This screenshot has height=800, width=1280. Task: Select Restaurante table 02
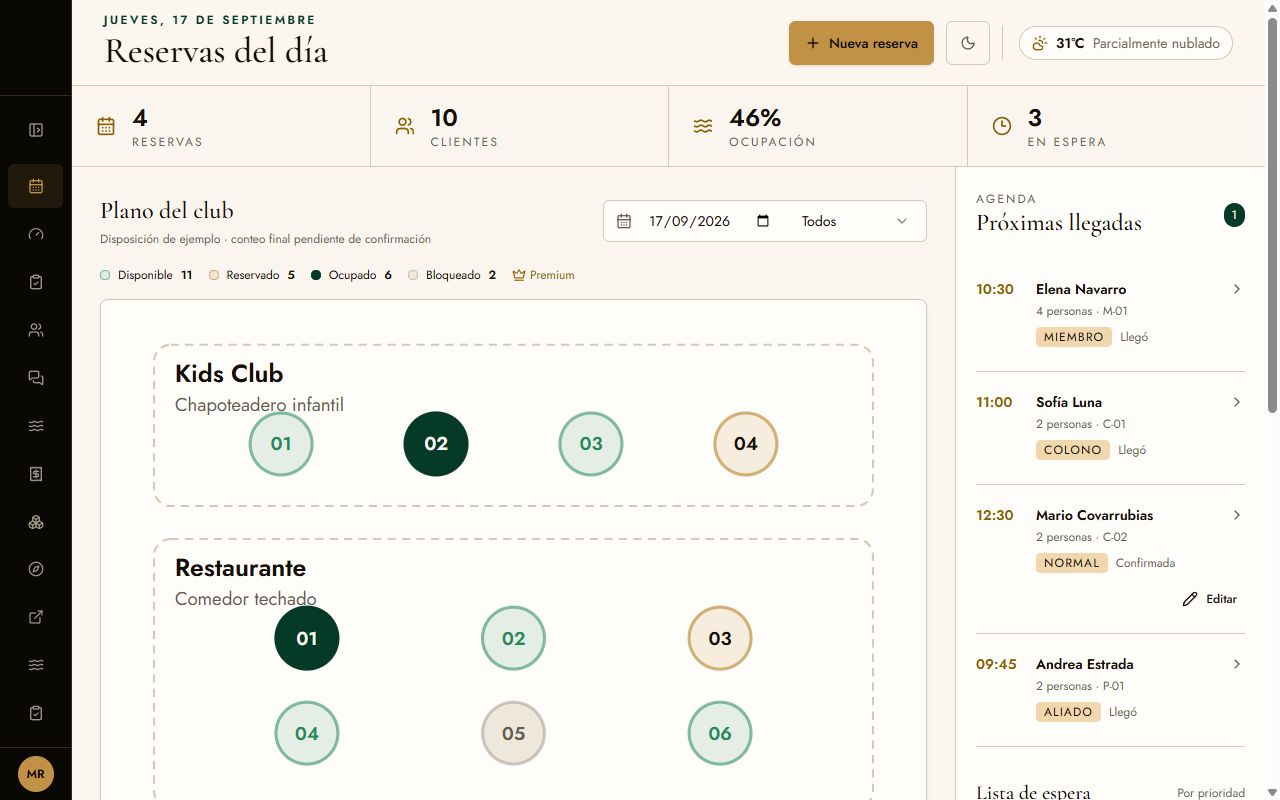click(514, 638)
